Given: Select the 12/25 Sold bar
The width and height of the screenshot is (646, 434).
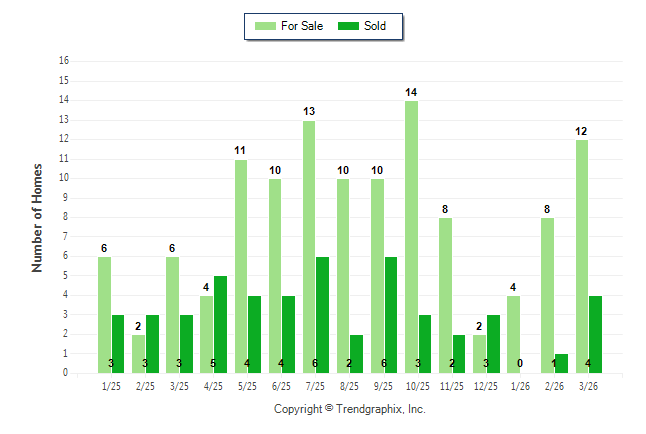Looking at the screenshot, I should click(x=493, y=344).
